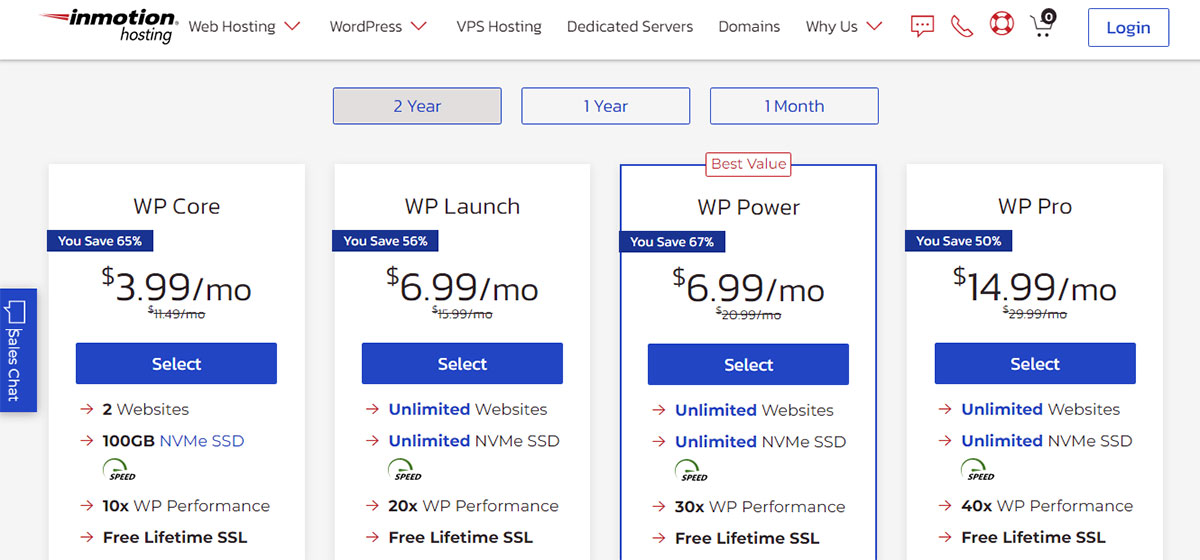
Task: Open the Sales Chat side tab
Action: tap(18, 350)
